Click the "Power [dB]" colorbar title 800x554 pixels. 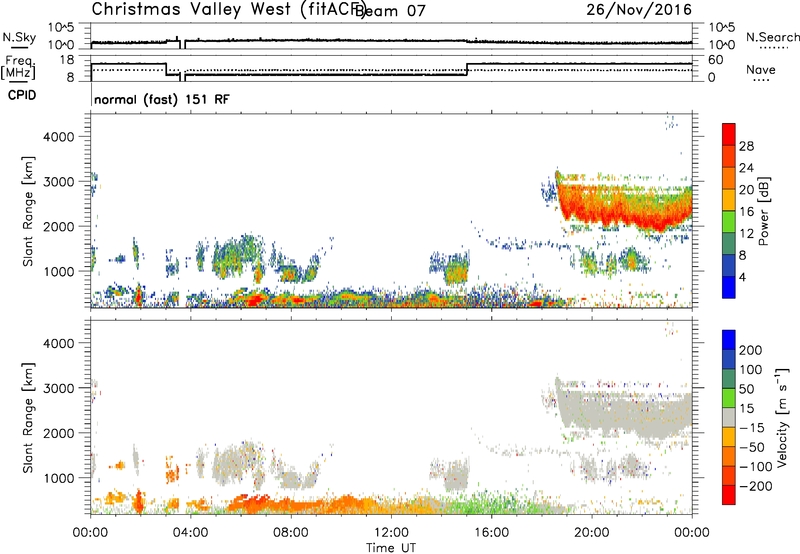[764, 211]
